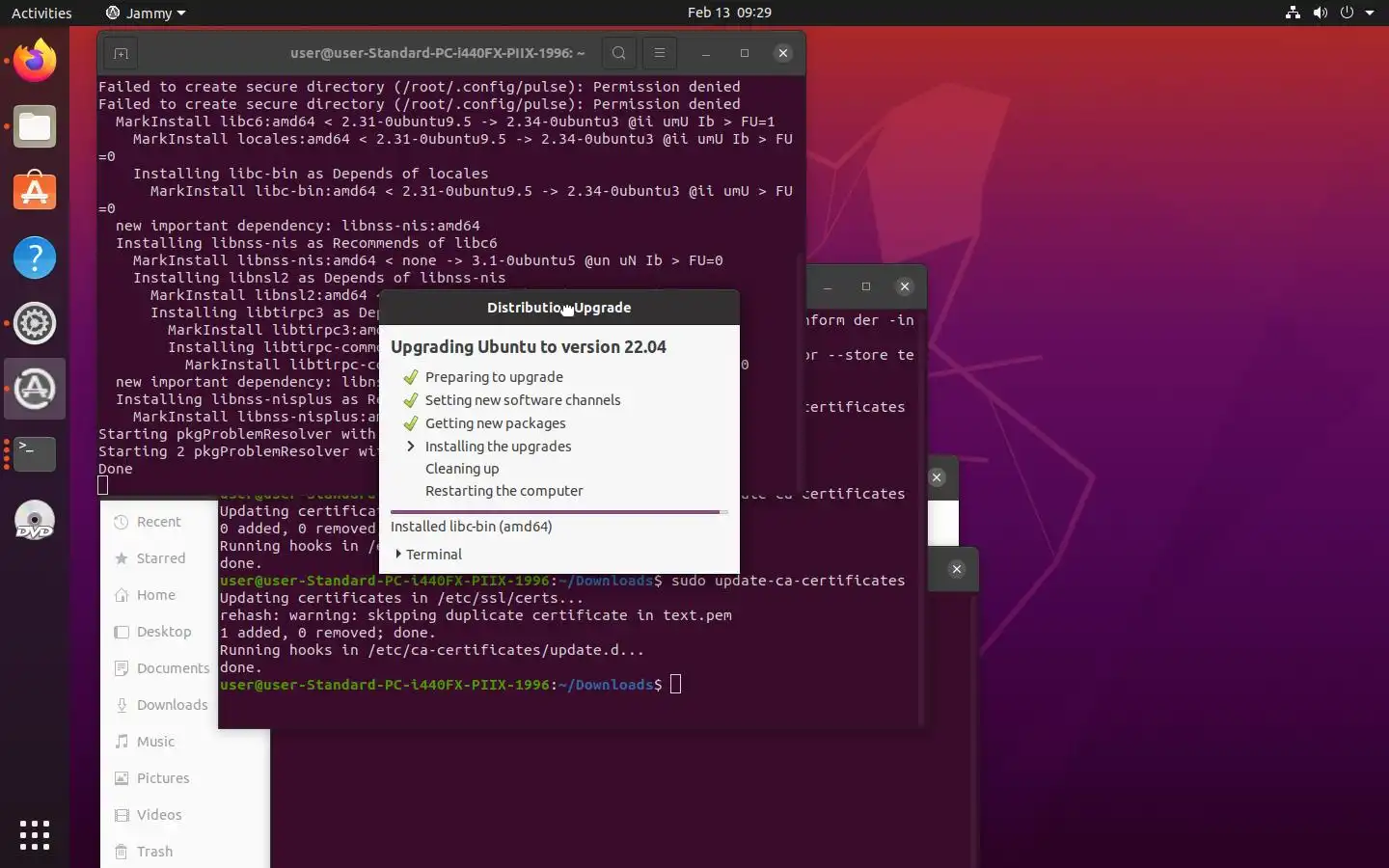Open the Jammy application menu
This screenshot has height=868, width=1389.
[x=145, y=13]
